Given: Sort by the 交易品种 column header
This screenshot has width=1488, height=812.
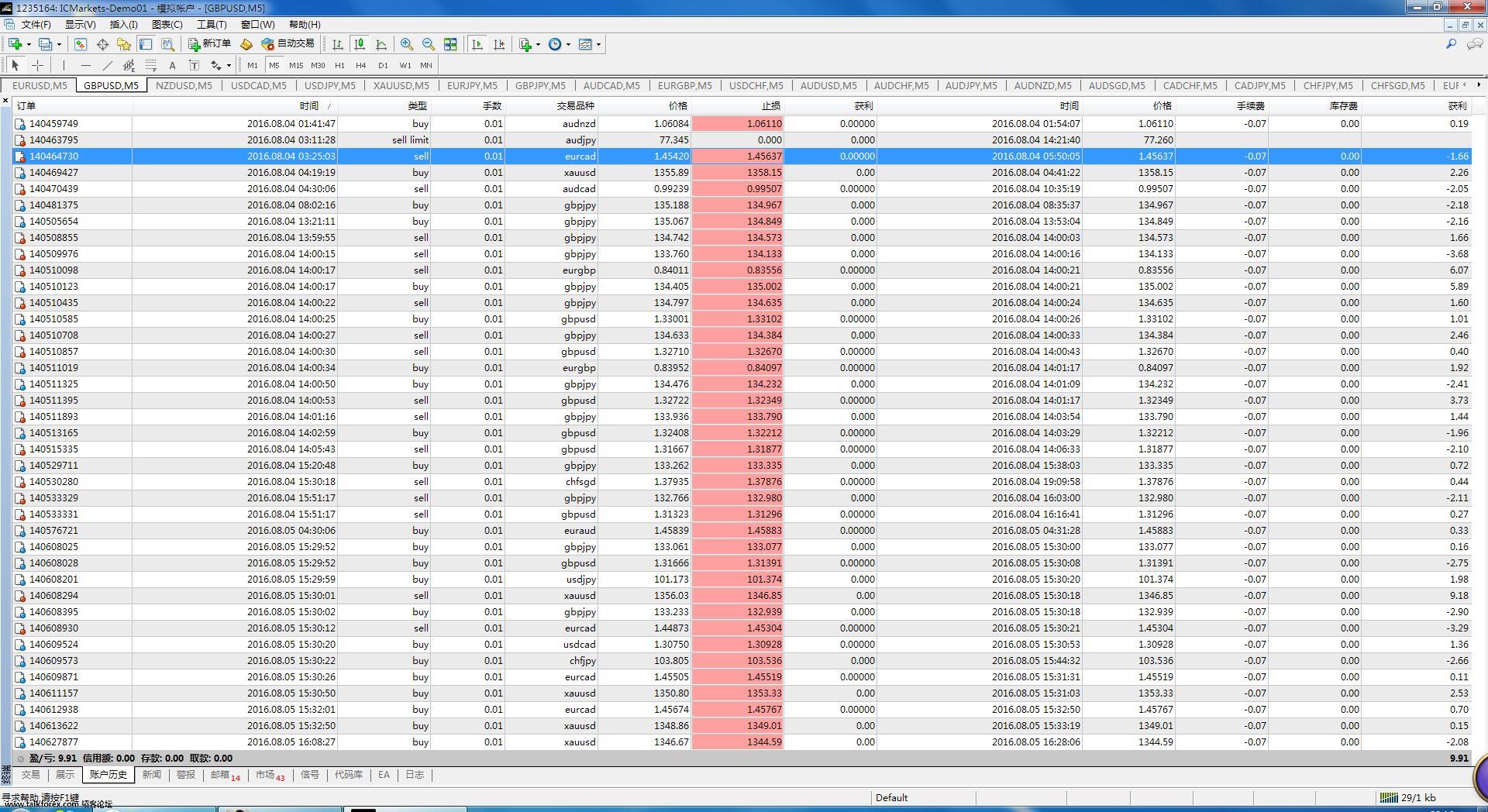Looking at the screenshot, I should point(551,105).
